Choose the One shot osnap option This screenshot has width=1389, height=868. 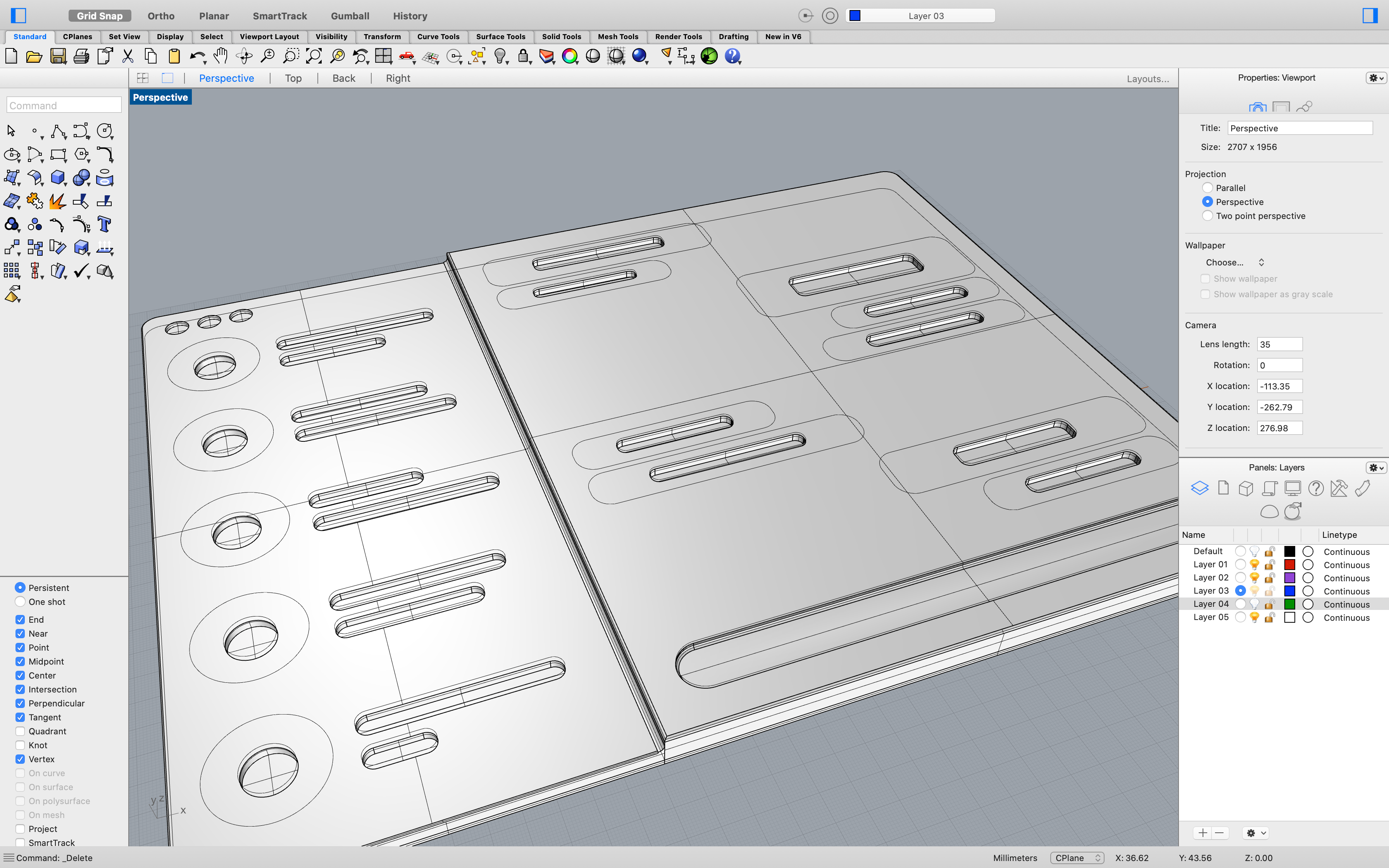[20, 602]
